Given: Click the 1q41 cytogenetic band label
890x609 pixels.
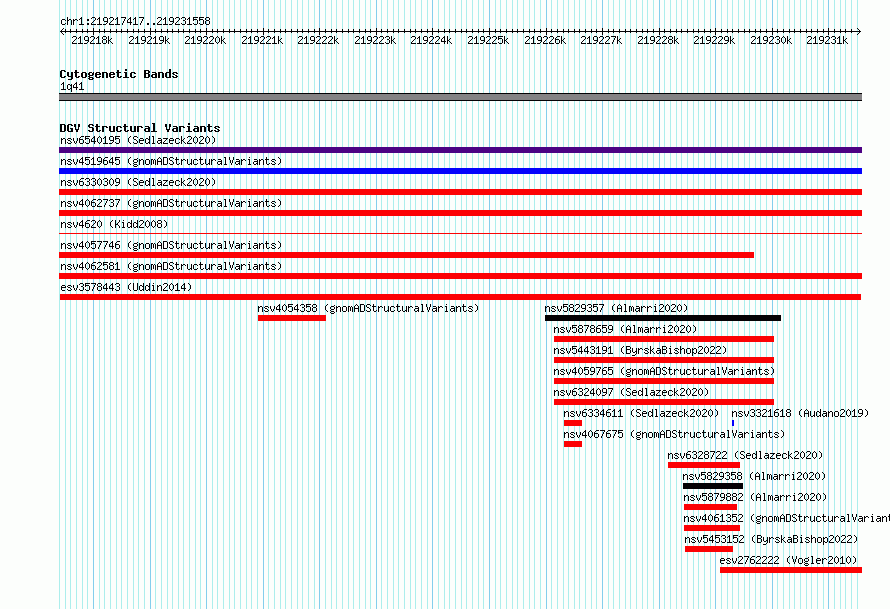Looking at the screenshot, I should coord(72,86).
